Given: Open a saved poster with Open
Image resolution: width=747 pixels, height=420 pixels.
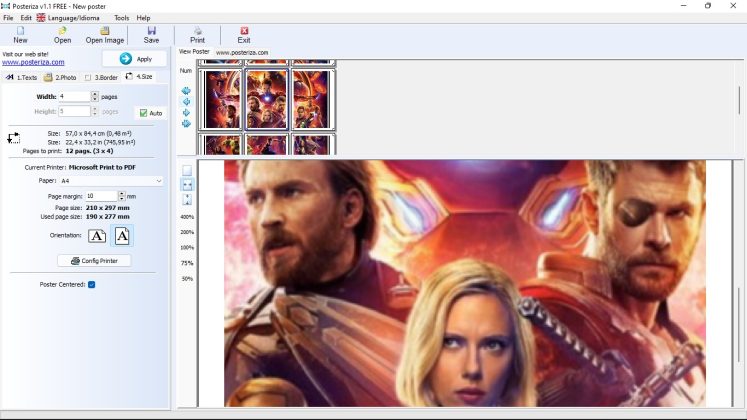Looking at the screenshot, I should pyautogui.click(x=62, y=35).
